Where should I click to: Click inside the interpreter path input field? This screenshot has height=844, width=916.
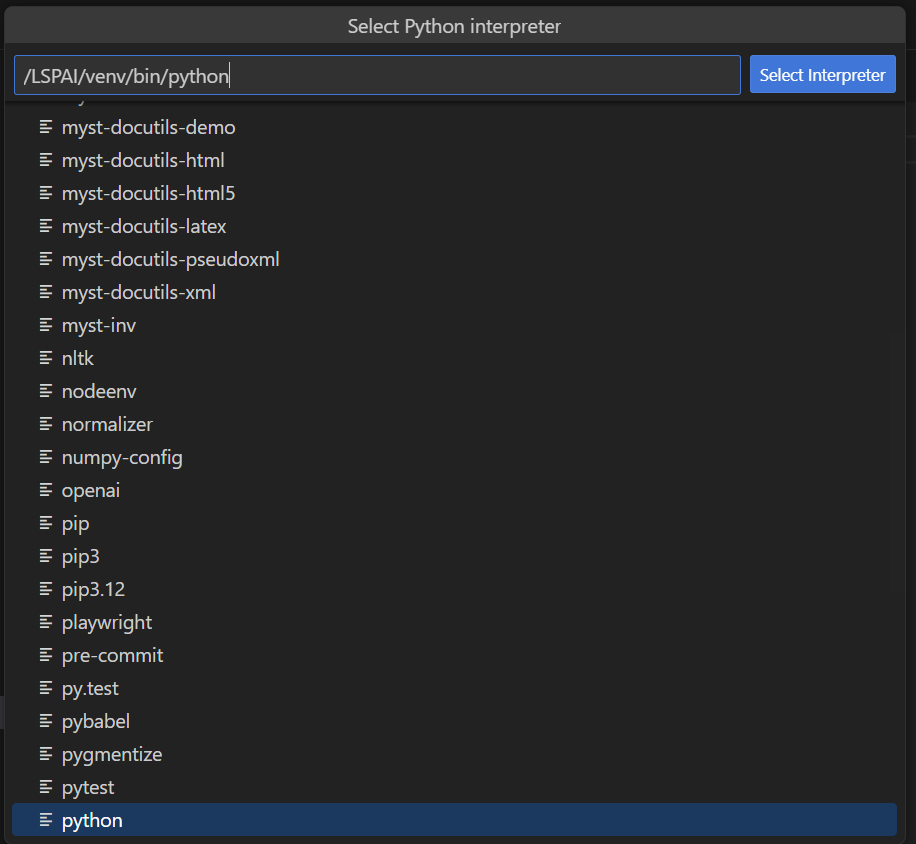[x=376, y=74]
